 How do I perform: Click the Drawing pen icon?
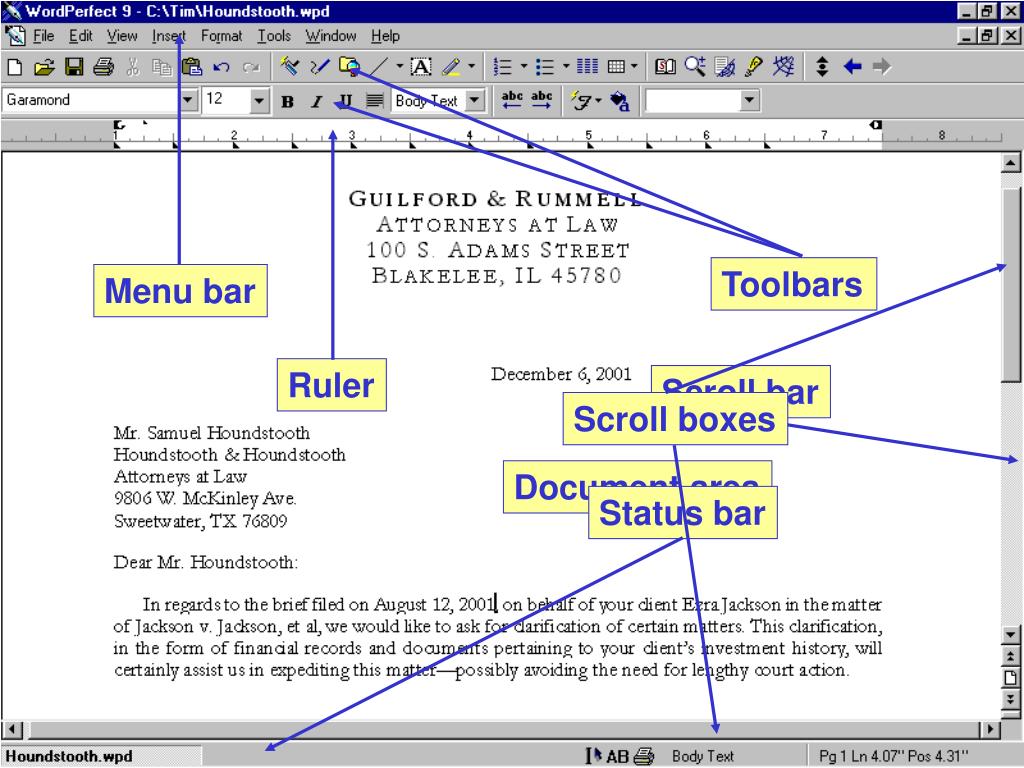pyautogui.click(x=319, y=67)
